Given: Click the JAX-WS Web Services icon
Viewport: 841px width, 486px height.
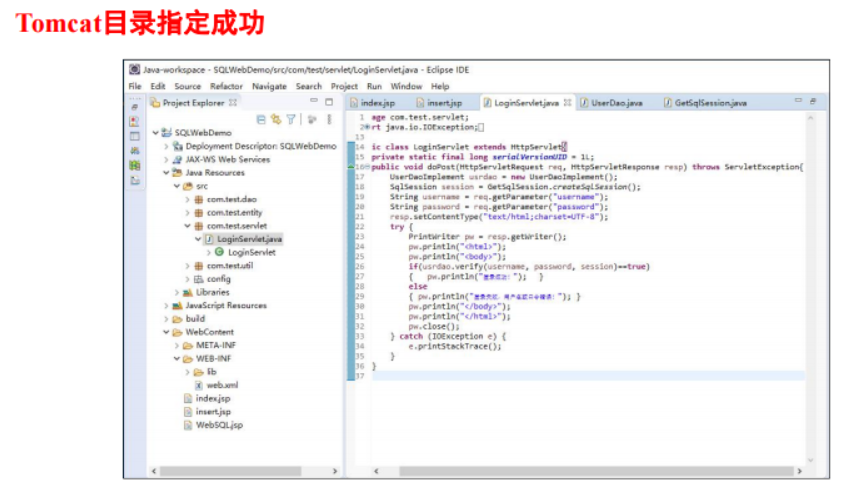Looking at the screenshot, I should (x=178, y=159).
